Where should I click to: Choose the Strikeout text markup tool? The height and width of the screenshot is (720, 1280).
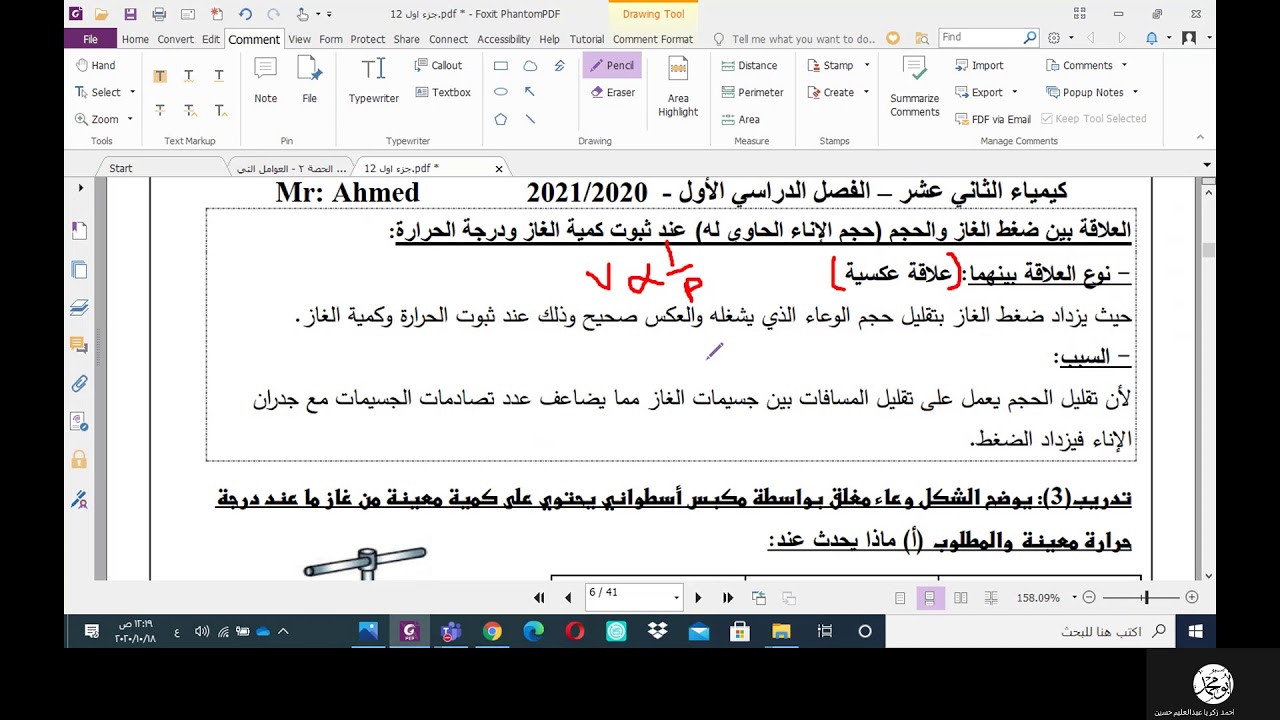coord(160,110)
